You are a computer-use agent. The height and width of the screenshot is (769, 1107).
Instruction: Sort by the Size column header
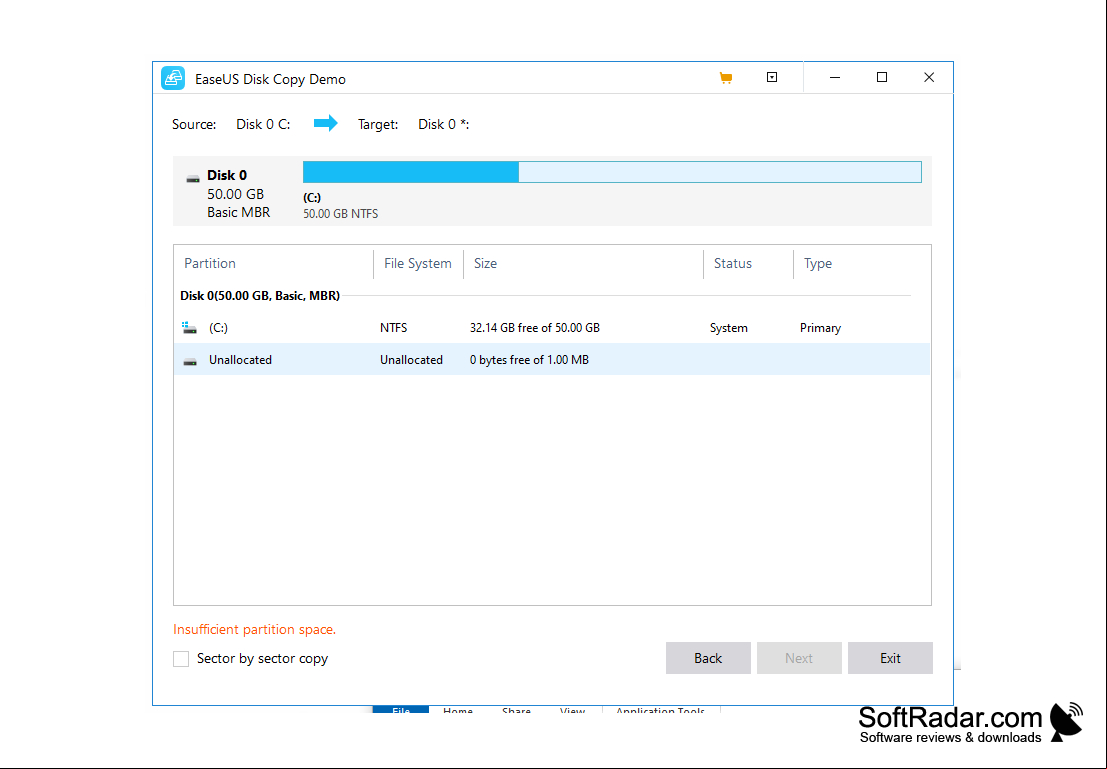[x=485, y=263]
